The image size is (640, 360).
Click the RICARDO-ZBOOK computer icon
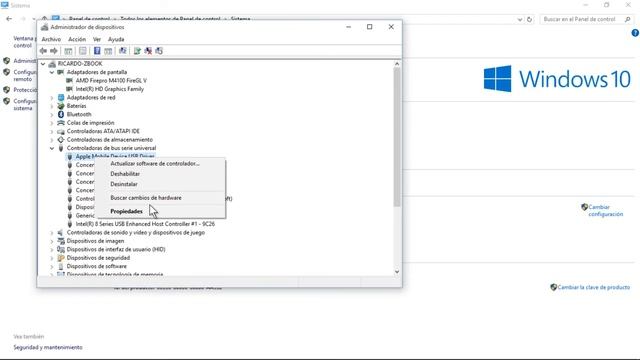click(52, 64)
